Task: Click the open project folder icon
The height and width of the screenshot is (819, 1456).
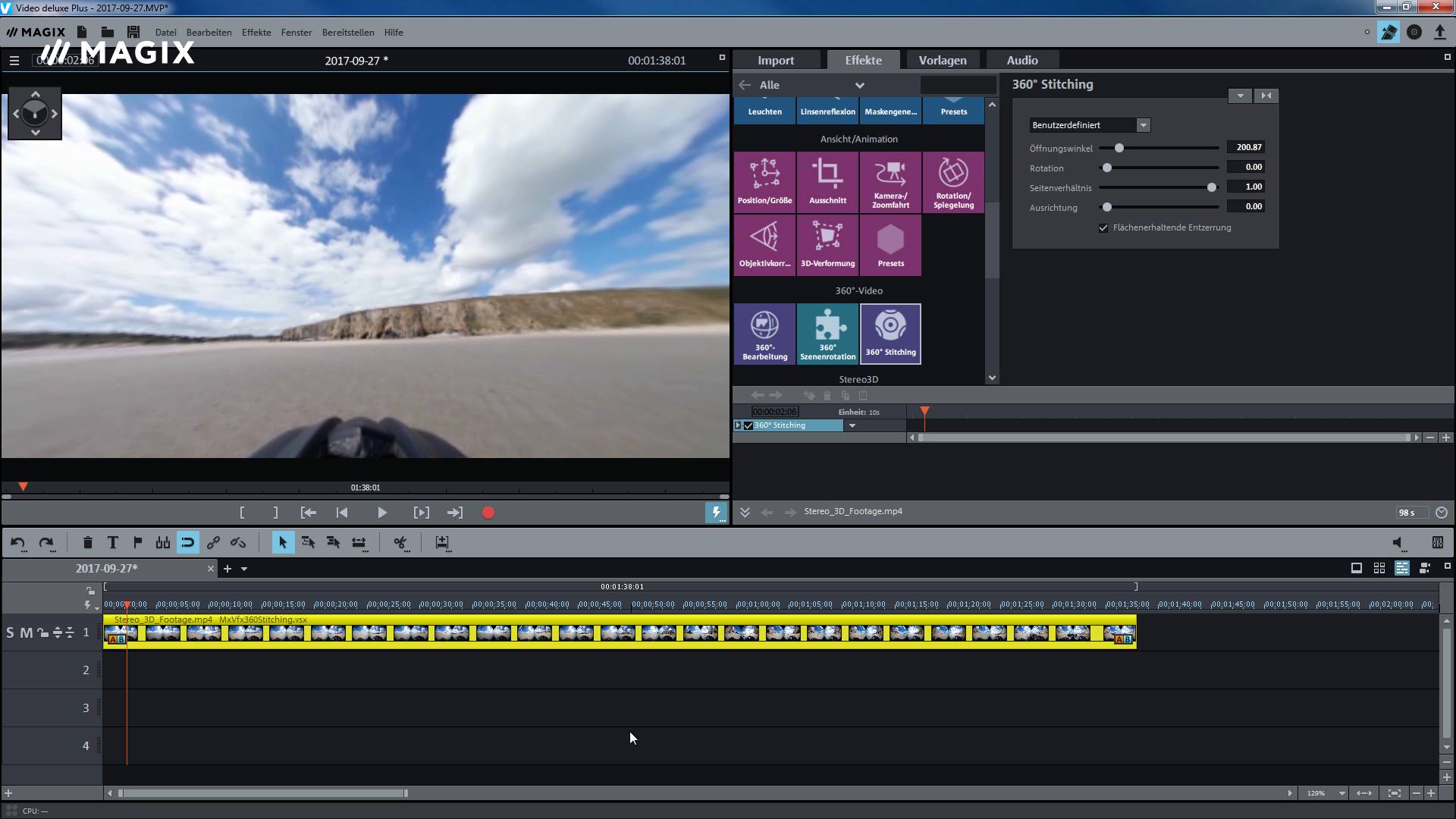Action: pyautogui.click(x=108, y=32)
